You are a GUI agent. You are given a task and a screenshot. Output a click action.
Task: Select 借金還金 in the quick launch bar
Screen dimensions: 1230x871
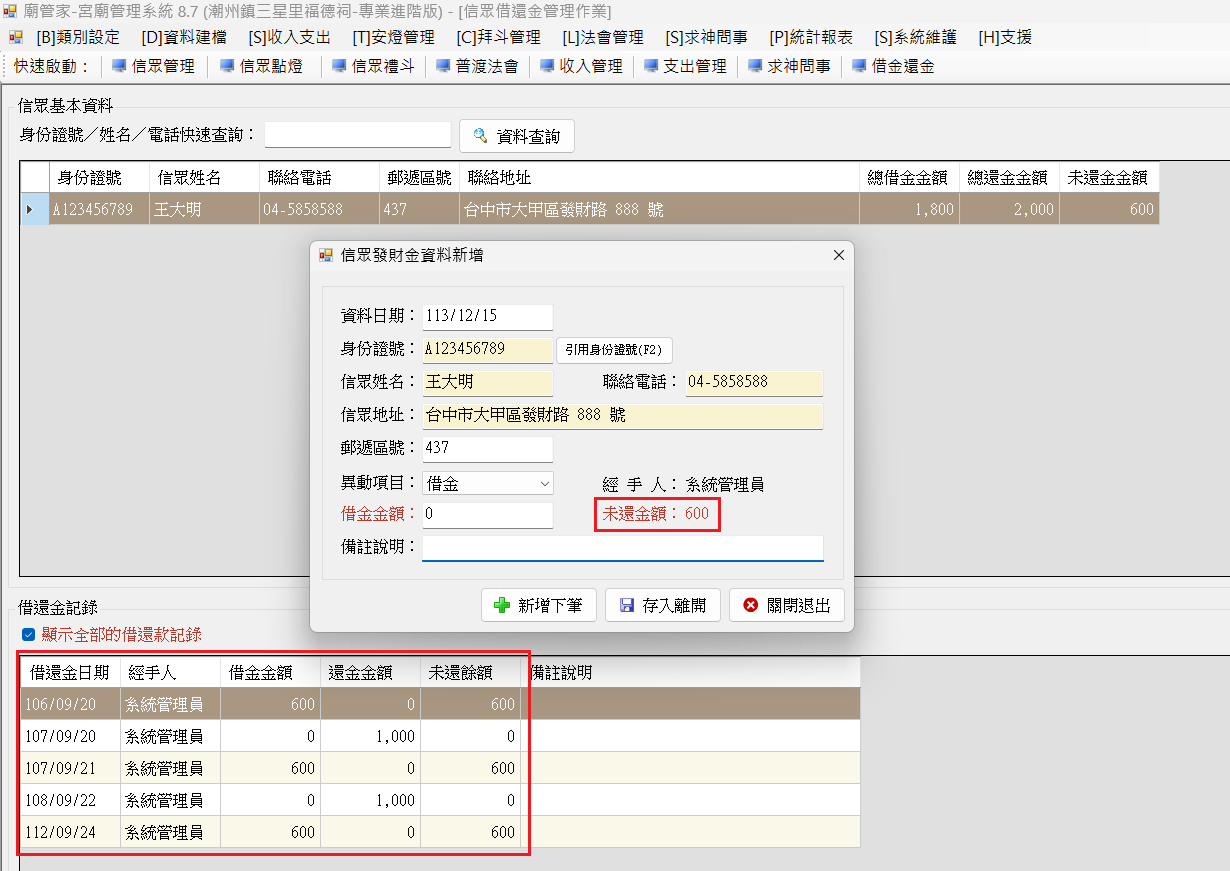(893, 66)
